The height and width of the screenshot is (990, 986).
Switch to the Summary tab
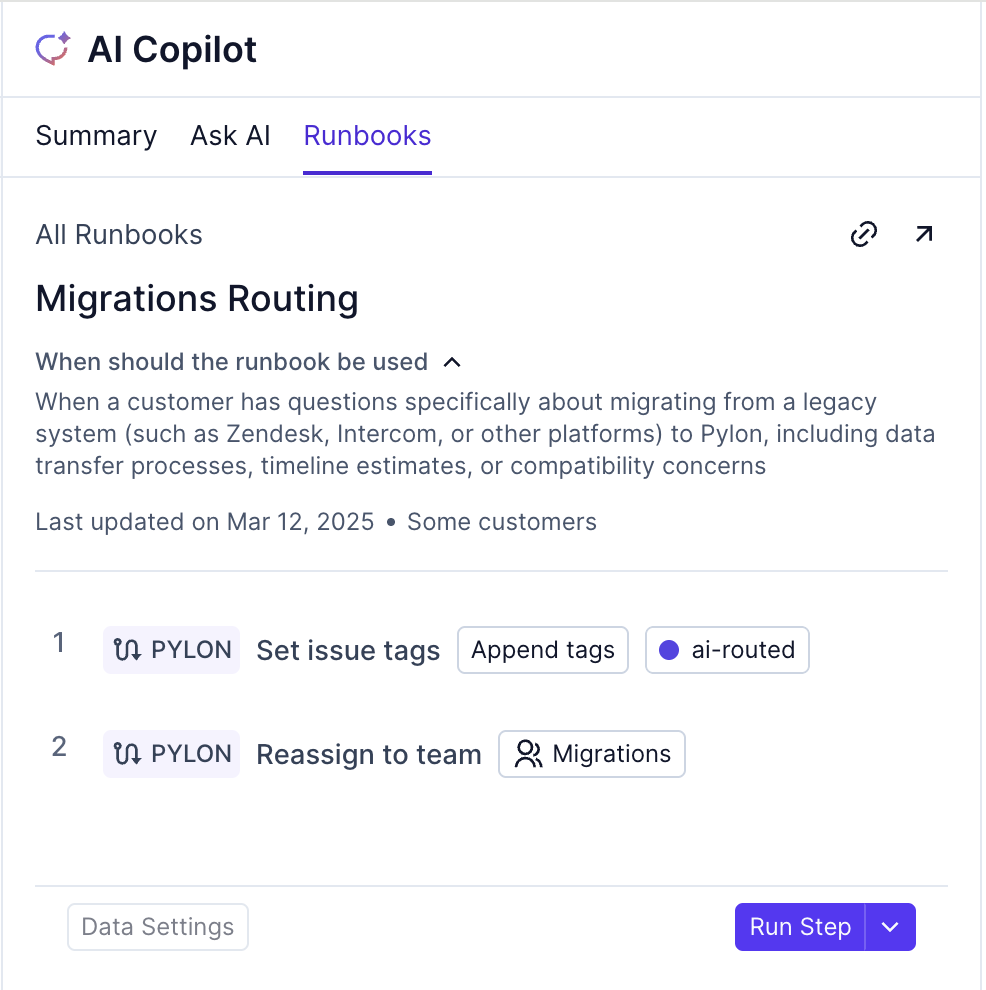pos(96,136)
